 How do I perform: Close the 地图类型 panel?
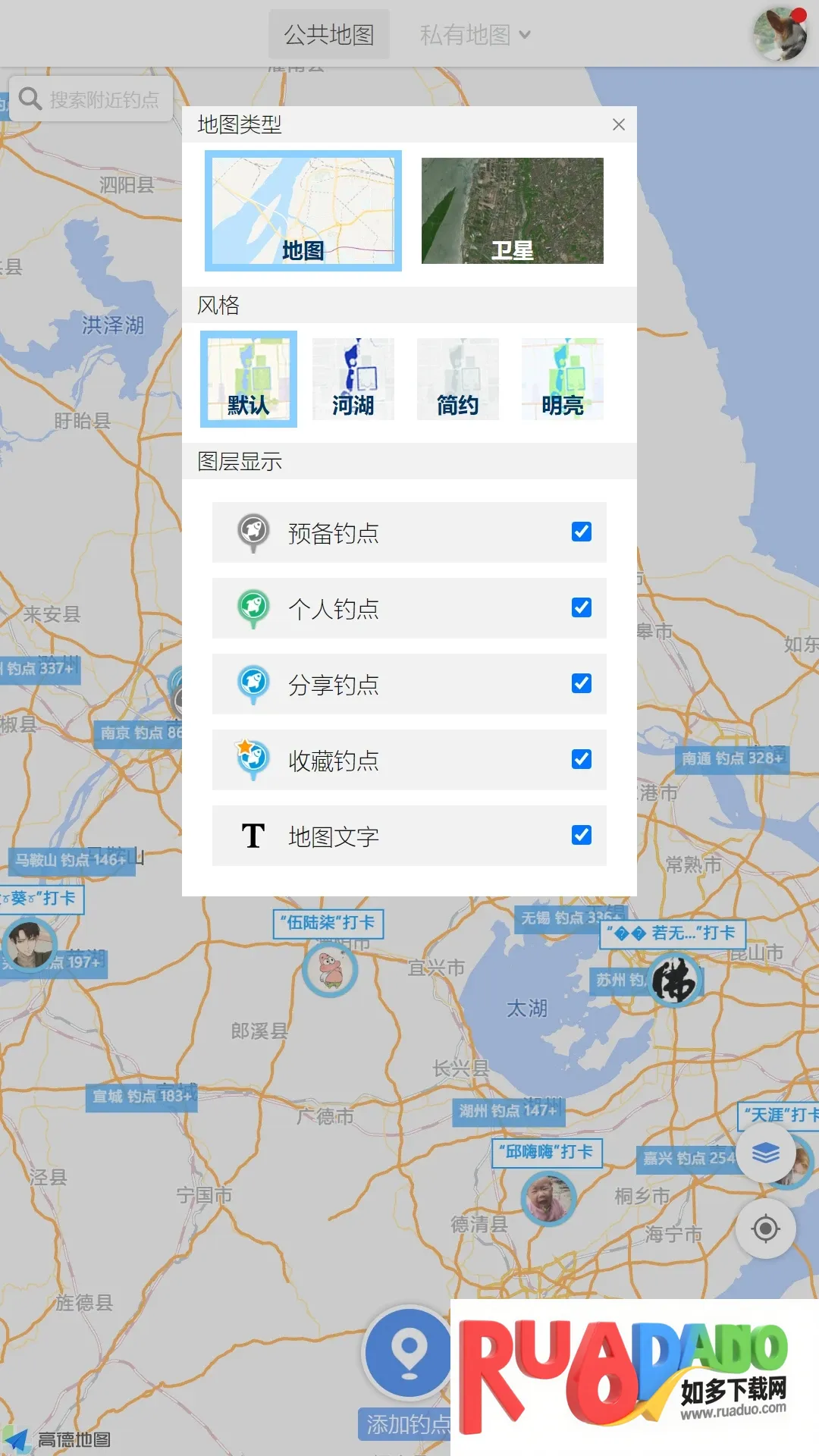[x=619, y=124]
